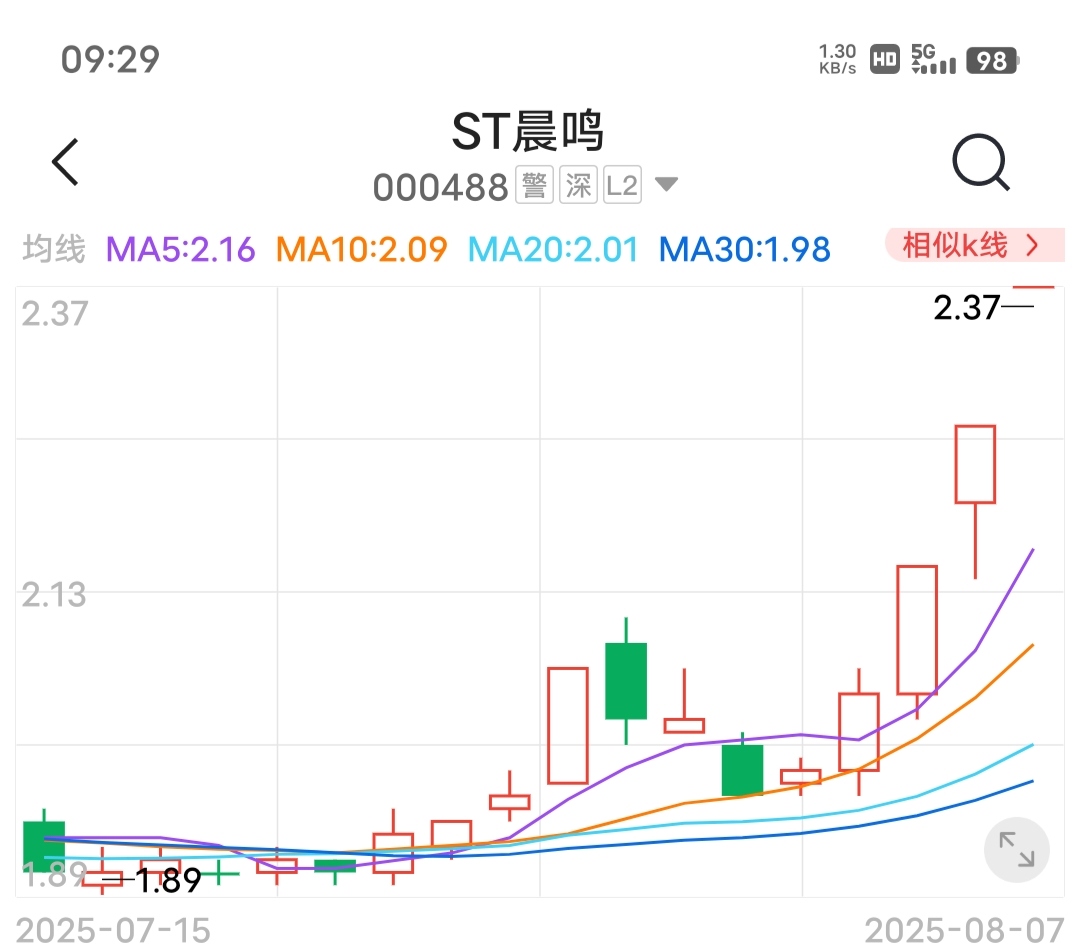Tap the stock code 000488
This screenshot has height=948, width=1080.
tap(441, 187)
